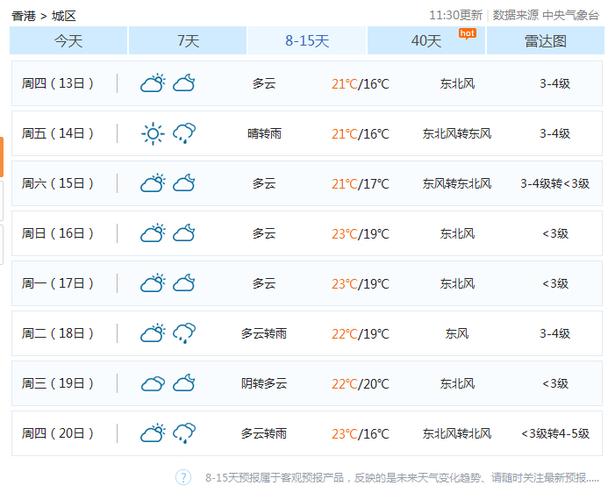Image resolution: width=615 pixels, height=500 pixels.
Task: Click the 22℃/20℃ temperature value
Action: tap(360, 384)
